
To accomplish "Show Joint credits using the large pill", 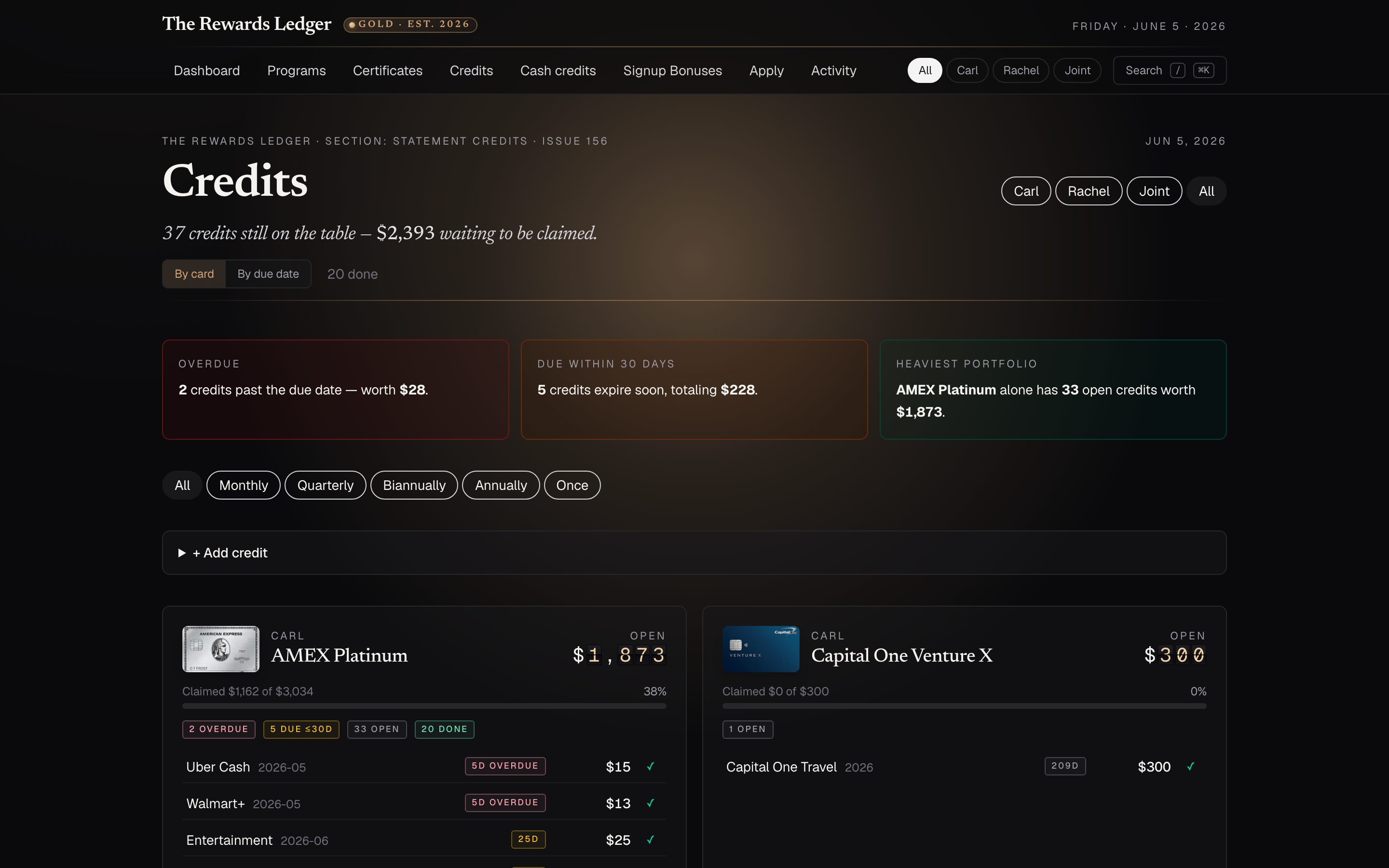I will pyautogui.click(x=1154, y=191).
